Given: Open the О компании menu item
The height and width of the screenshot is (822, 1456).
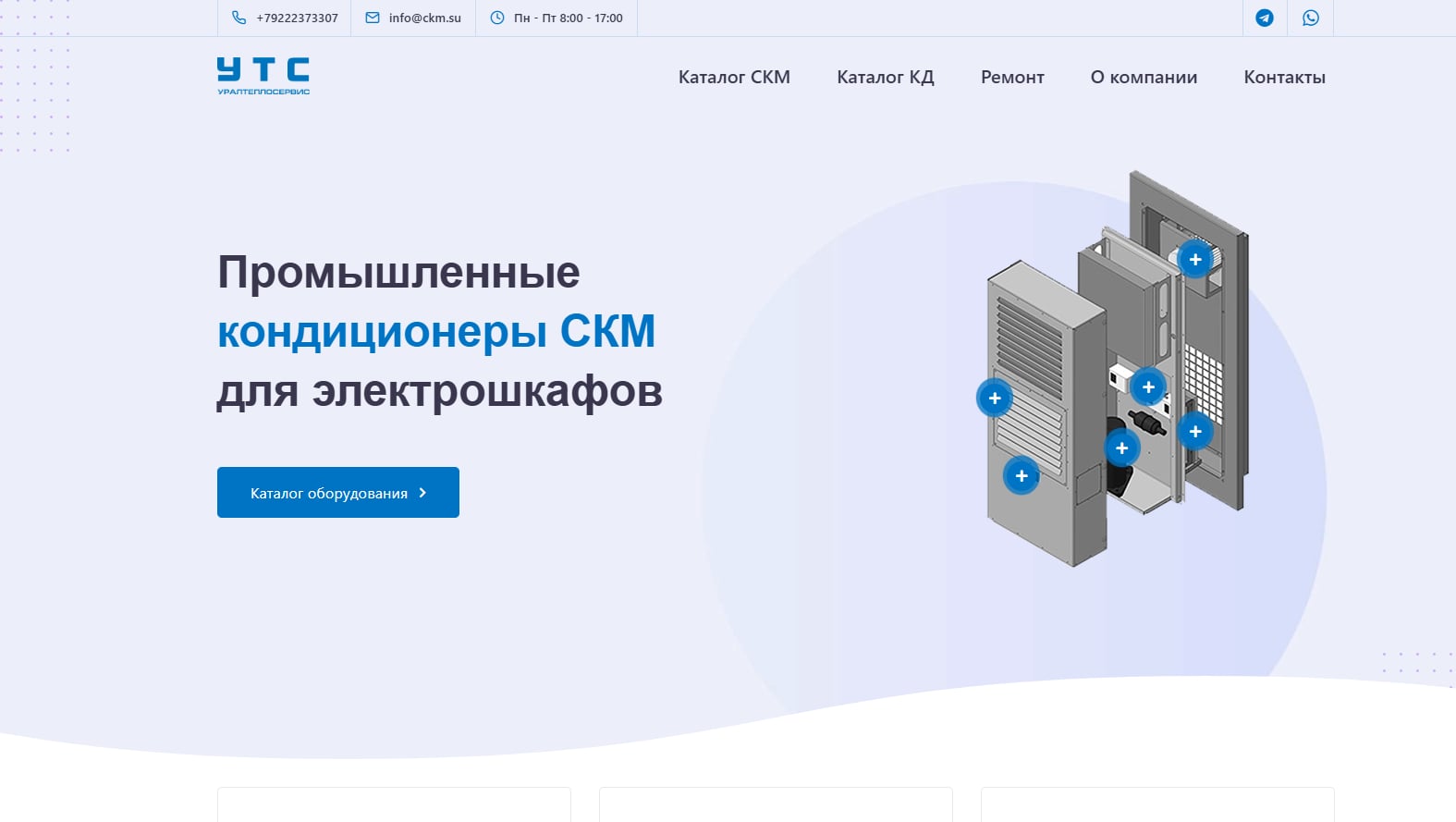Looking at the screenshot, I should (1144, 78).
